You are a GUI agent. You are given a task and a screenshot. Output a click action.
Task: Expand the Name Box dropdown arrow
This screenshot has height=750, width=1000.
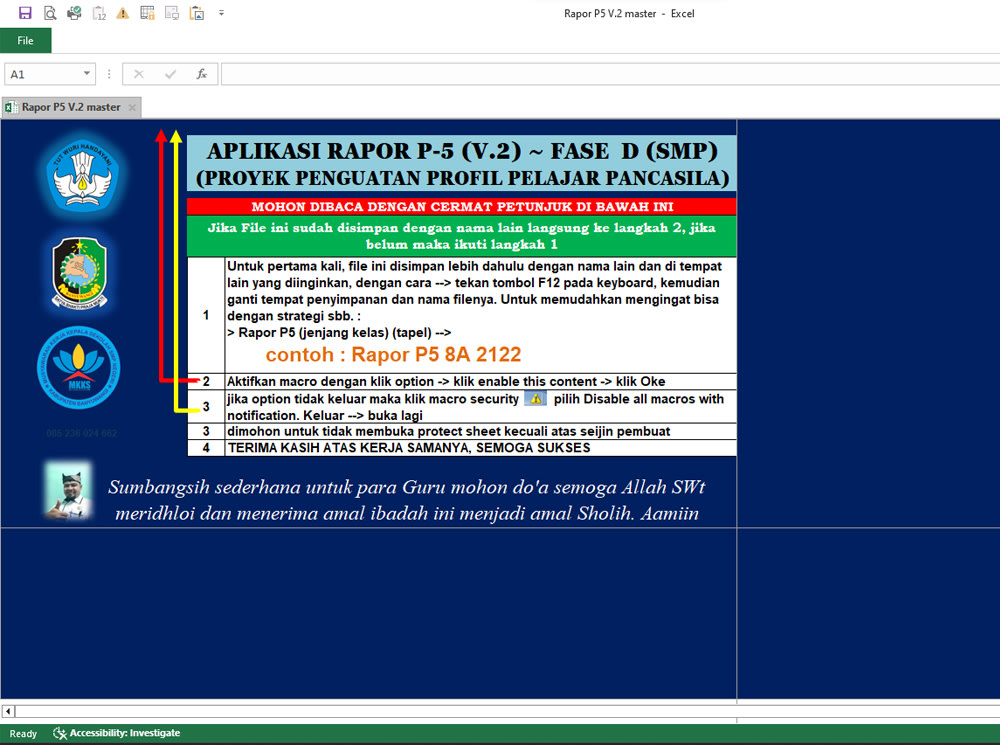point(87,74)
